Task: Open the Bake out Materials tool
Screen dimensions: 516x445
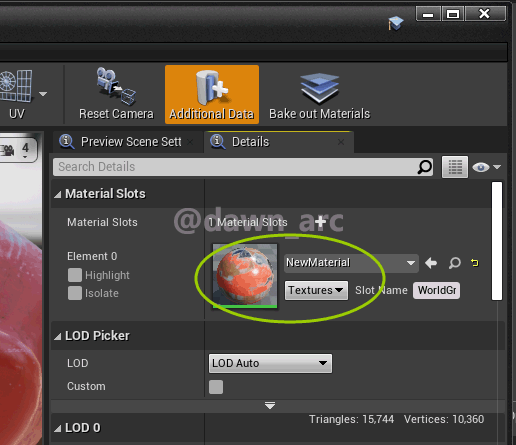Action: click(319, 94)
